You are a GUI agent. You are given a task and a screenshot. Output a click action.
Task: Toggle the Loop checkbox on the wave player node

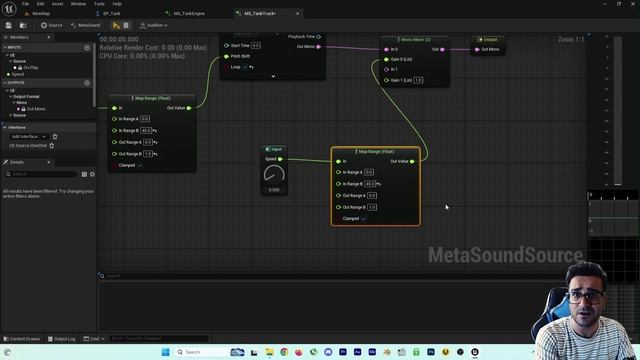245,67
